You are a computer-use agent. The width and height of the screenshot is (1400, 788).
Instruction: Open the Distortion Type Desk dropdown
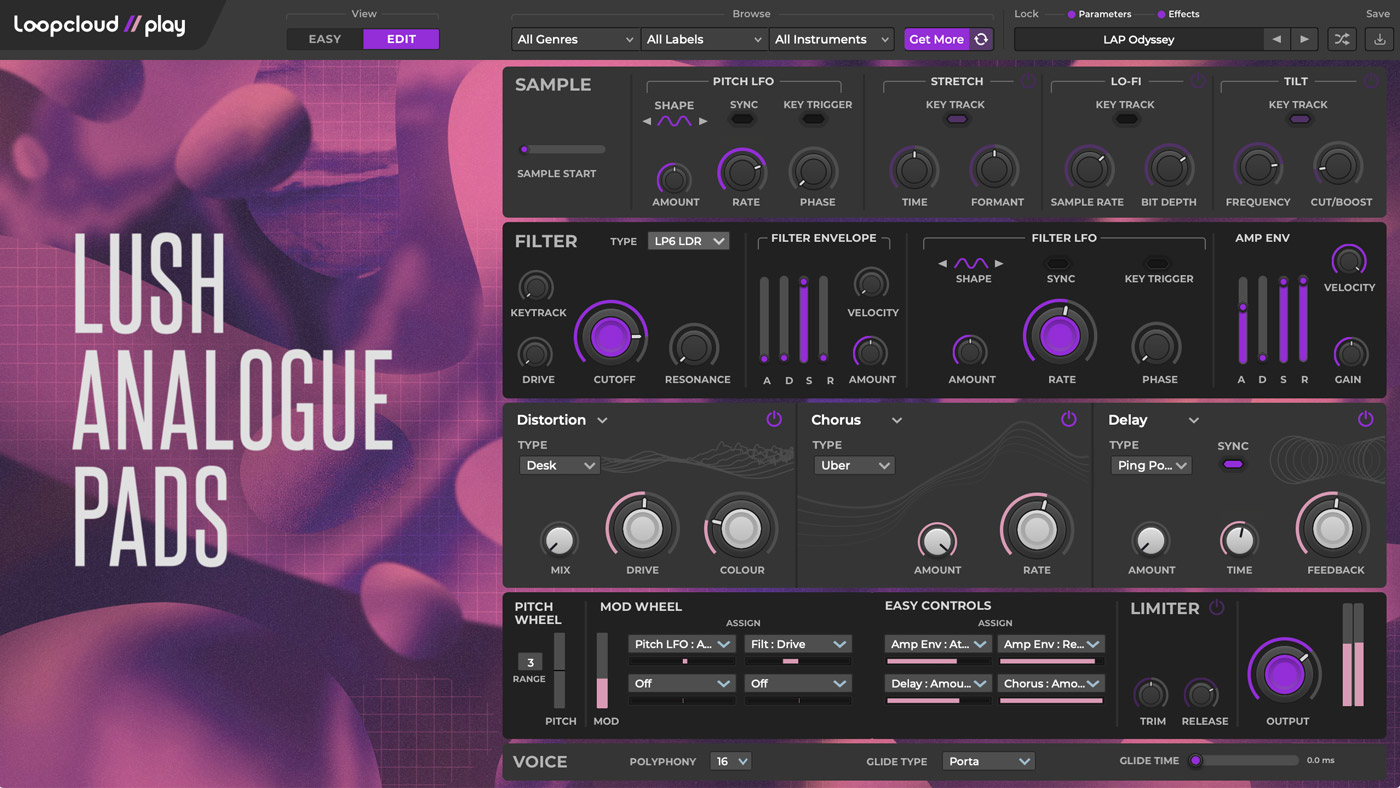pyautogui.click(x=559, y=465)
